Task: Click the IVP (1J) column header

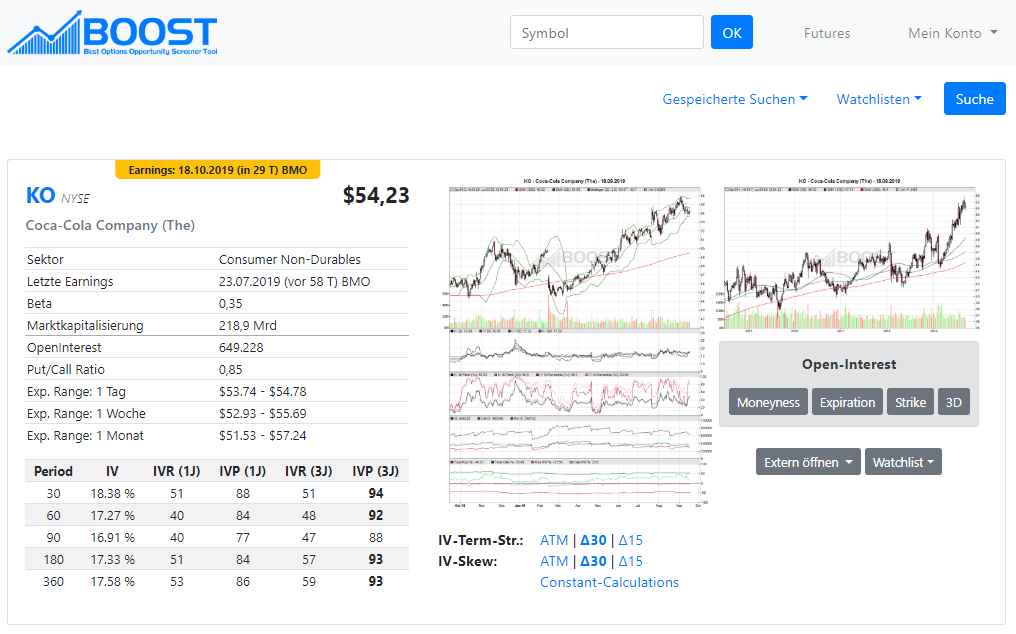Action: coord(242,471)
